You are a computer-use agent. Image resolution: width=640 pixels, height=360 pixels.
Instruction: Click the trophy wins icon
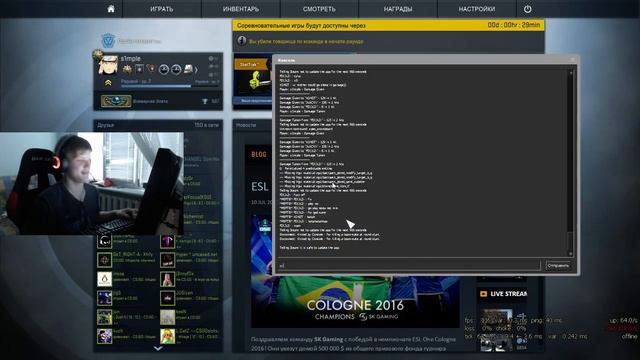click(205, 101)
